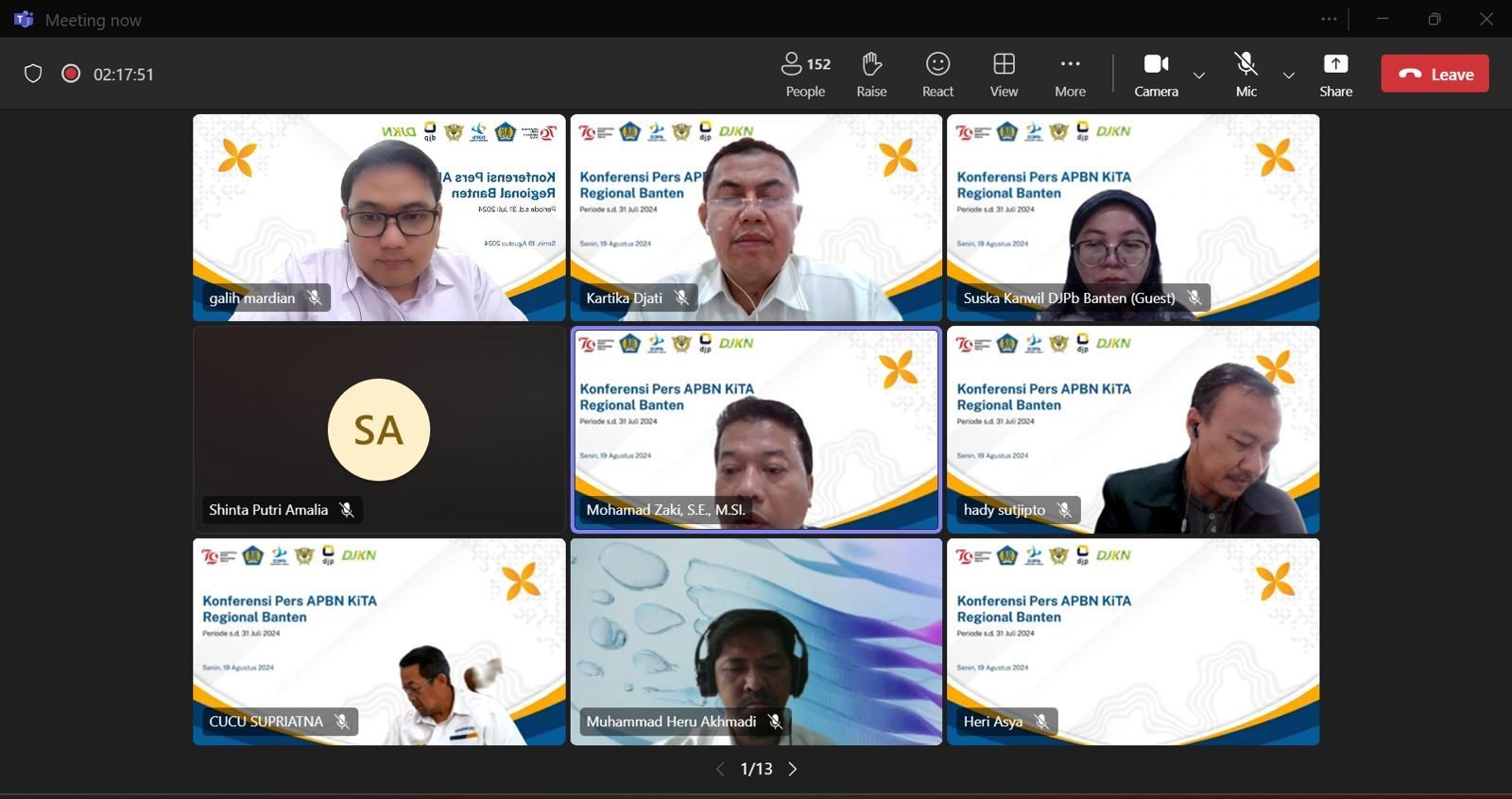Go to previous page of participants
Image resolution: width=1512 pixels, height=799 pixels.
(720, 769)
